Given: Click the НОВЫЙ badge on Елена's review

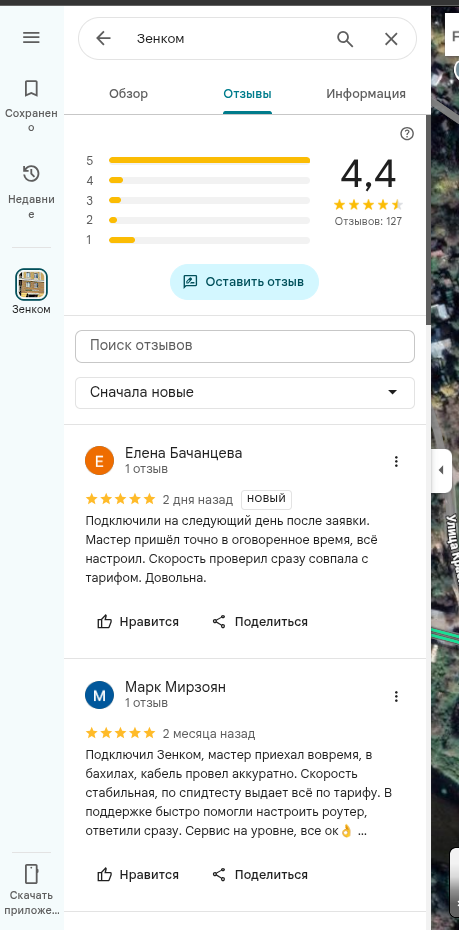Looking at the screenshot, I should click(266, 499).
